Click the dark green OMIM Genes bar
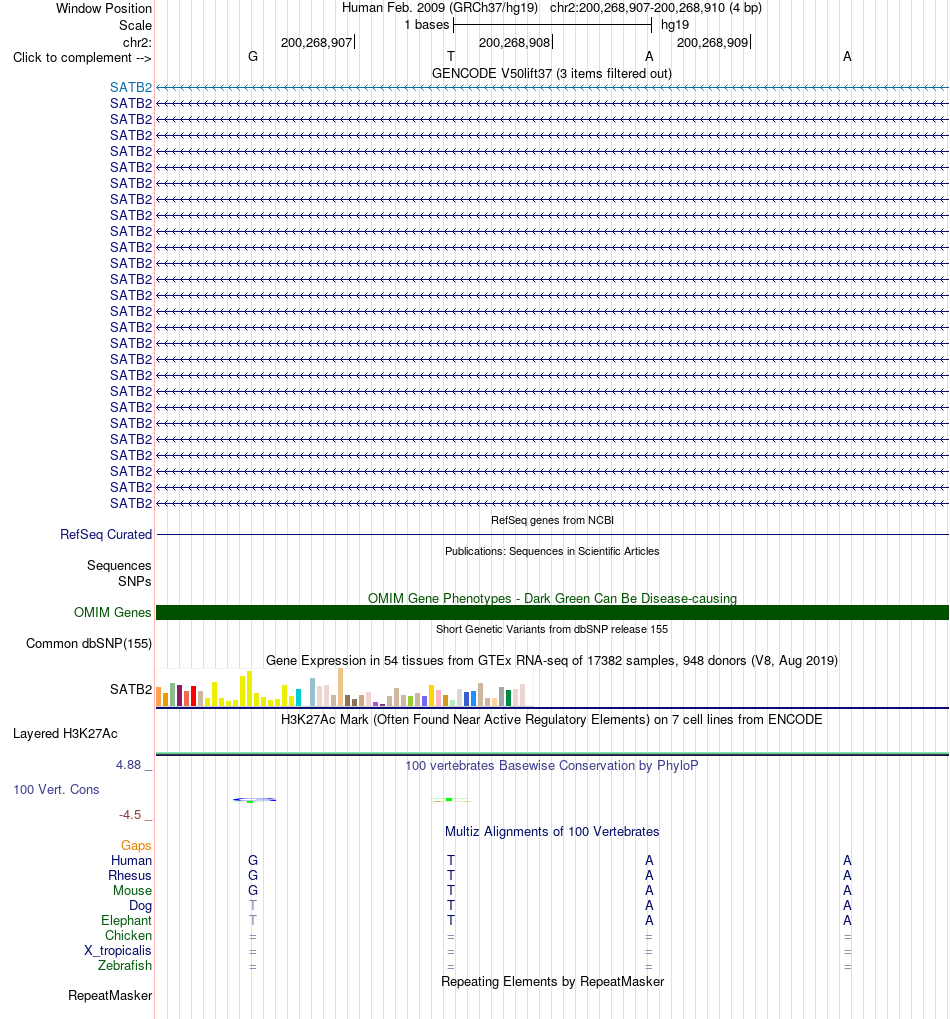The width and height of the screenshot is (950, 1019). coord(552,612)
